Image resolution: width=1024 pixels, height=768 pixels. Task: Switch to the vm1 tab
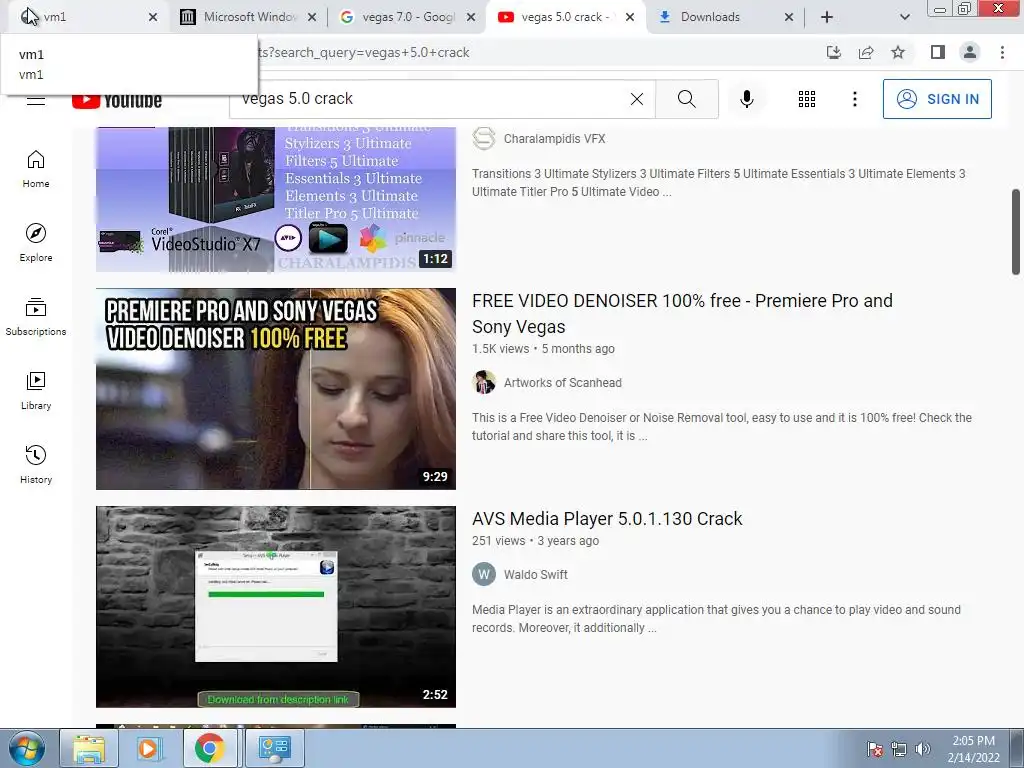click(x=84, y=17)
